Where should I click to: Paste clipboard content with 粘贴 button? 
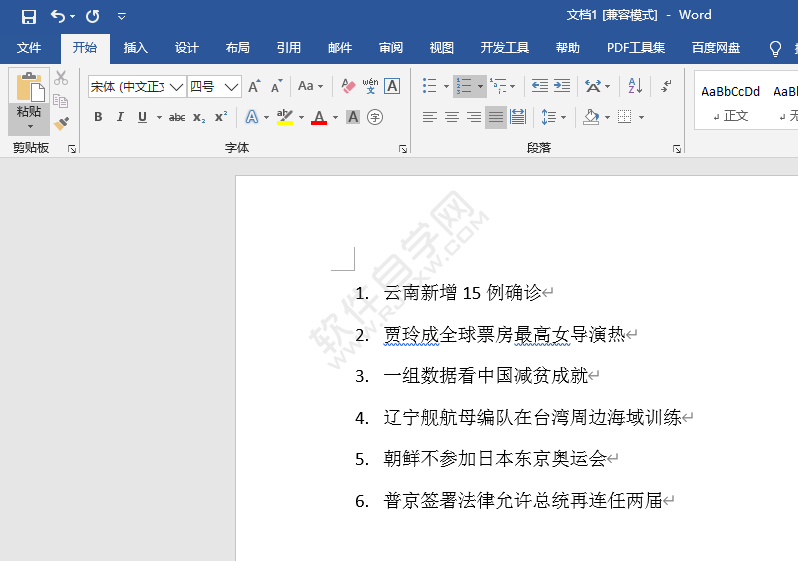click(x=29, y=100)
